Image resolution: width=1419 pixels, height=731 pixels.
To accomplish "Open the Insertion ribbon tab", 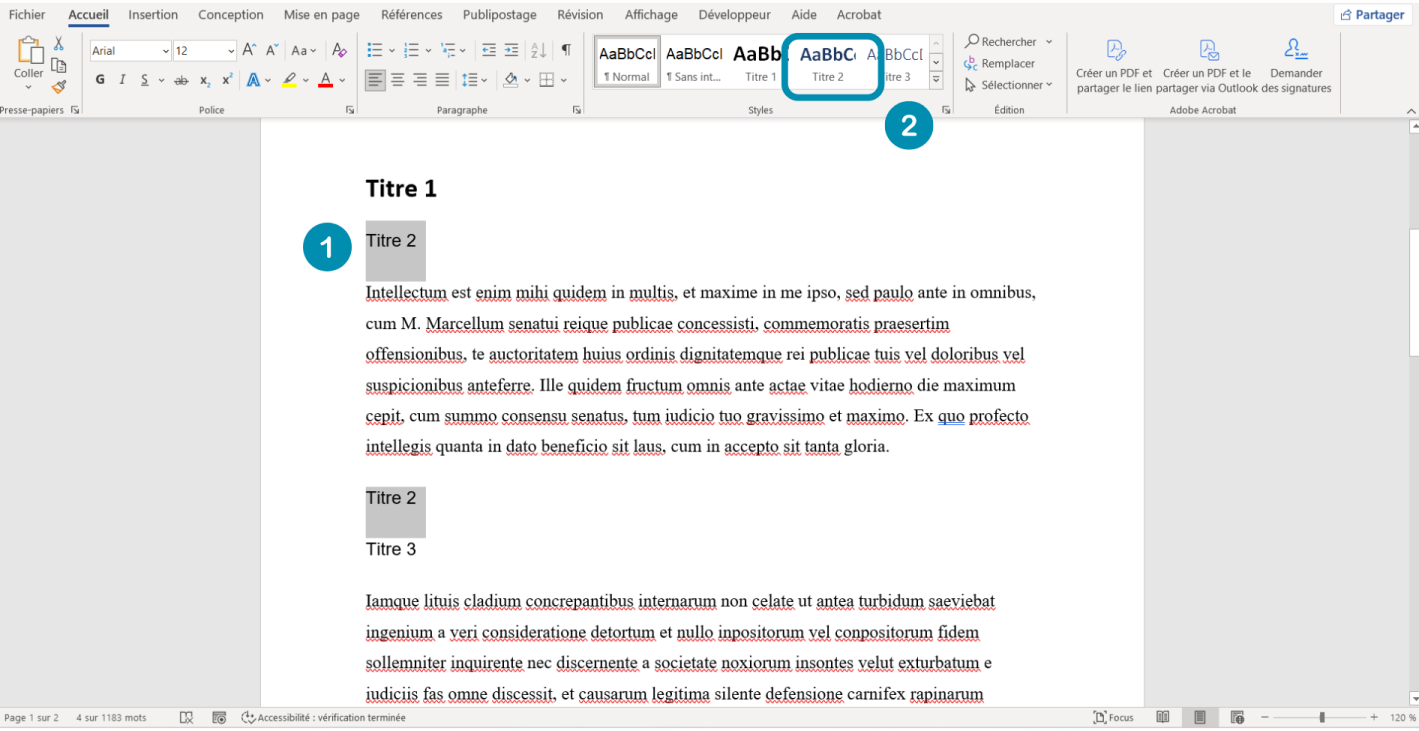I will tap(153, 15).
